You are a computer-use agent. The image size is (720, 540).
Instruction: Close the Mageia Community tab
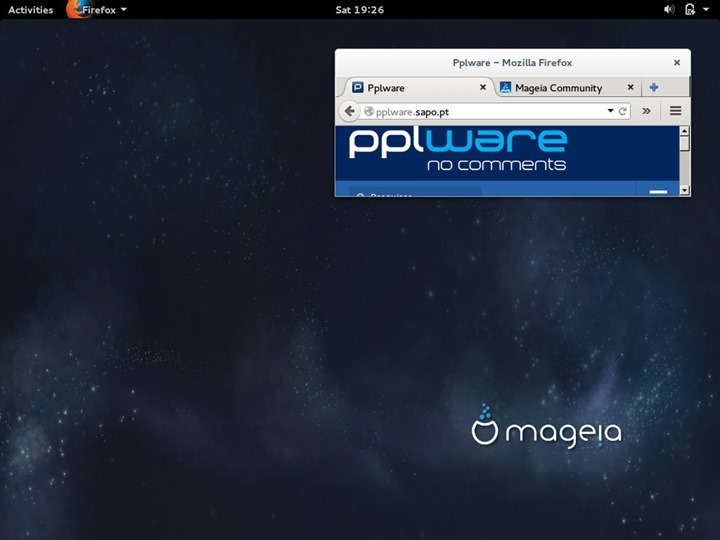(630, 87)
